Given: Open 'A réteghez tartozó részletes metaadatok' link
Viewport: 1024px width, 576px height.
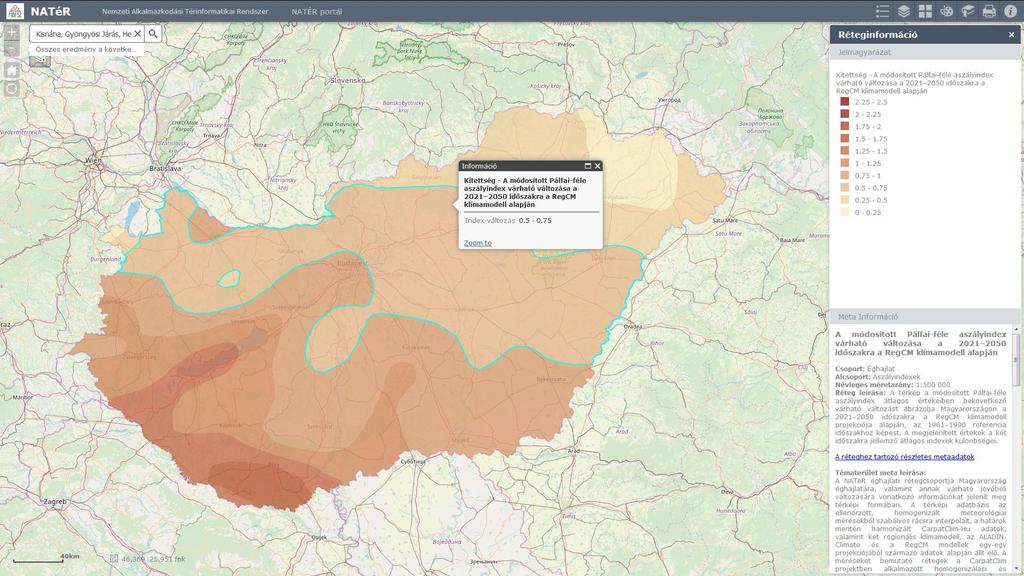Looking at the screenshot, I should pyautogui.click(x=904, y=456).
